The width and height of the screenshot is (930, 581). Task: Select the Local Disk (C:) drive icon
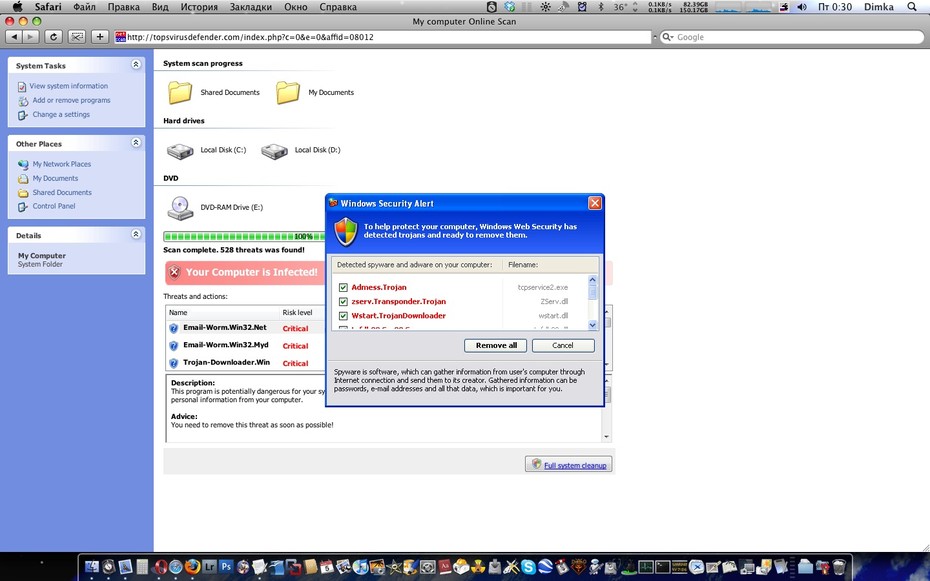[180, 151]
